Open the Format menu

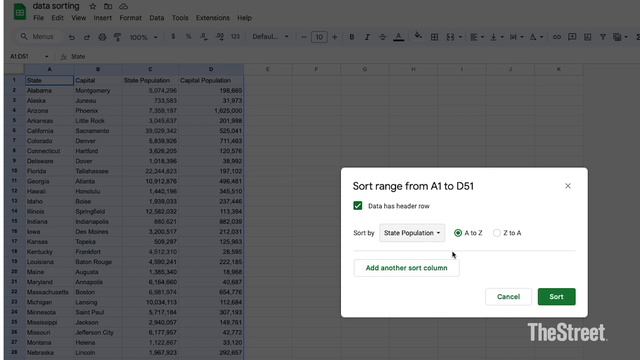point(131,18)
